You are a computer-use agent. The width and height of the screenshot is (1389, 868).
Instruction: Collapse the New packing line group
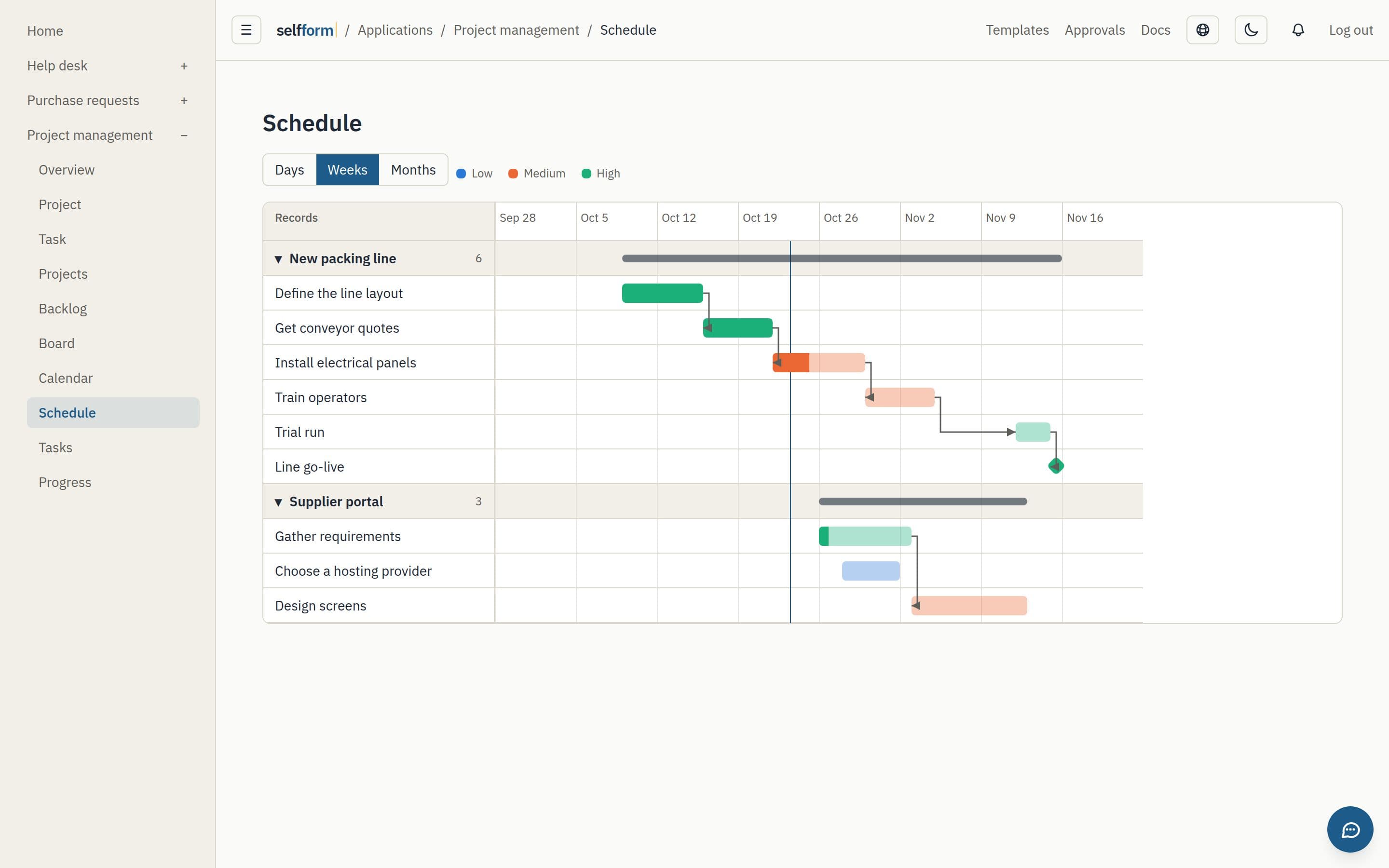278,259
